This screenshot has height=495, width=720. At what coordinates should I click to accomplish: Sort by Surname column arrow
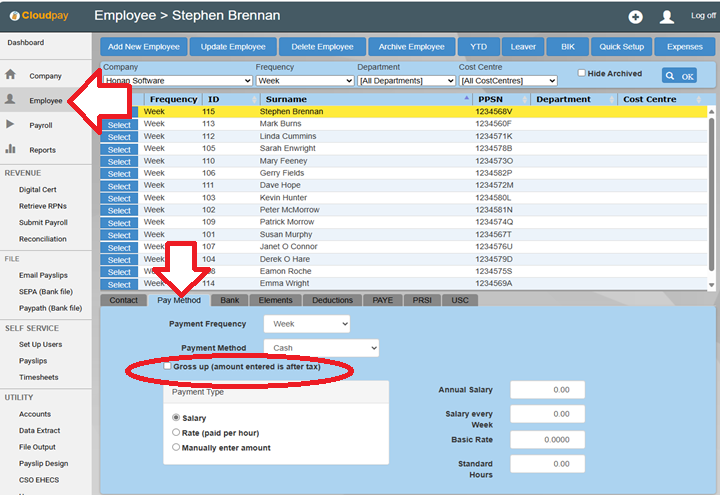click(466, 99)
